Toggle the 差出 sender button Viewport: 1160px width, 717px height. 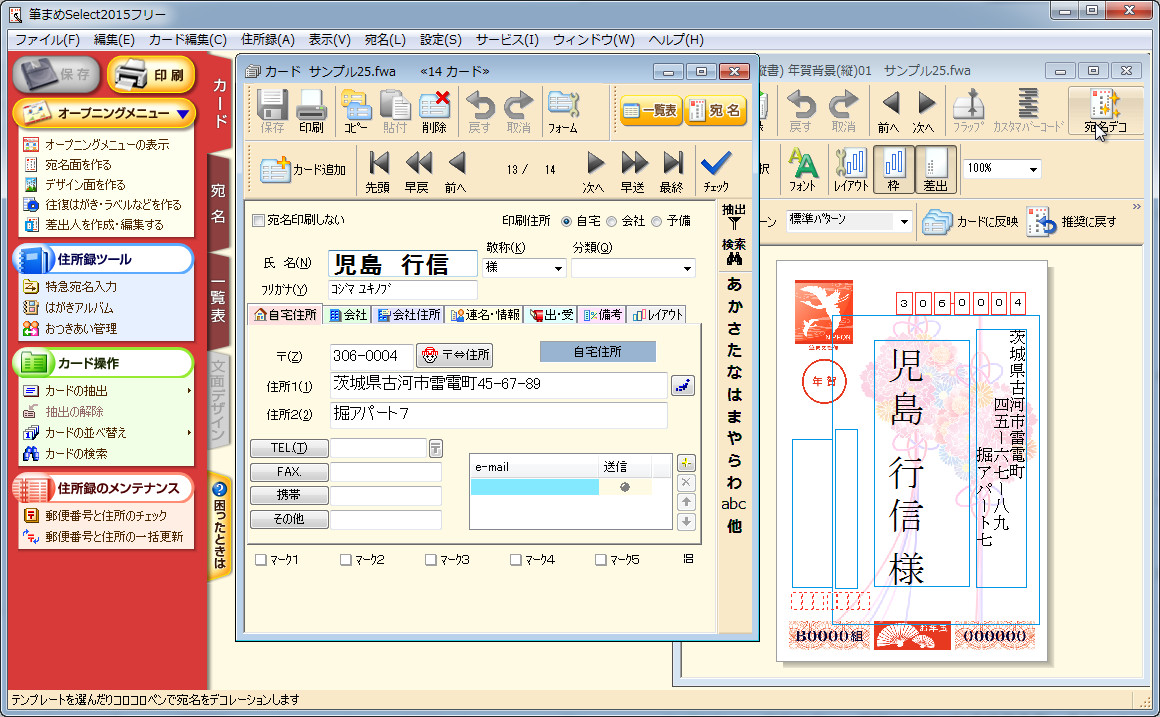point(936,169)
